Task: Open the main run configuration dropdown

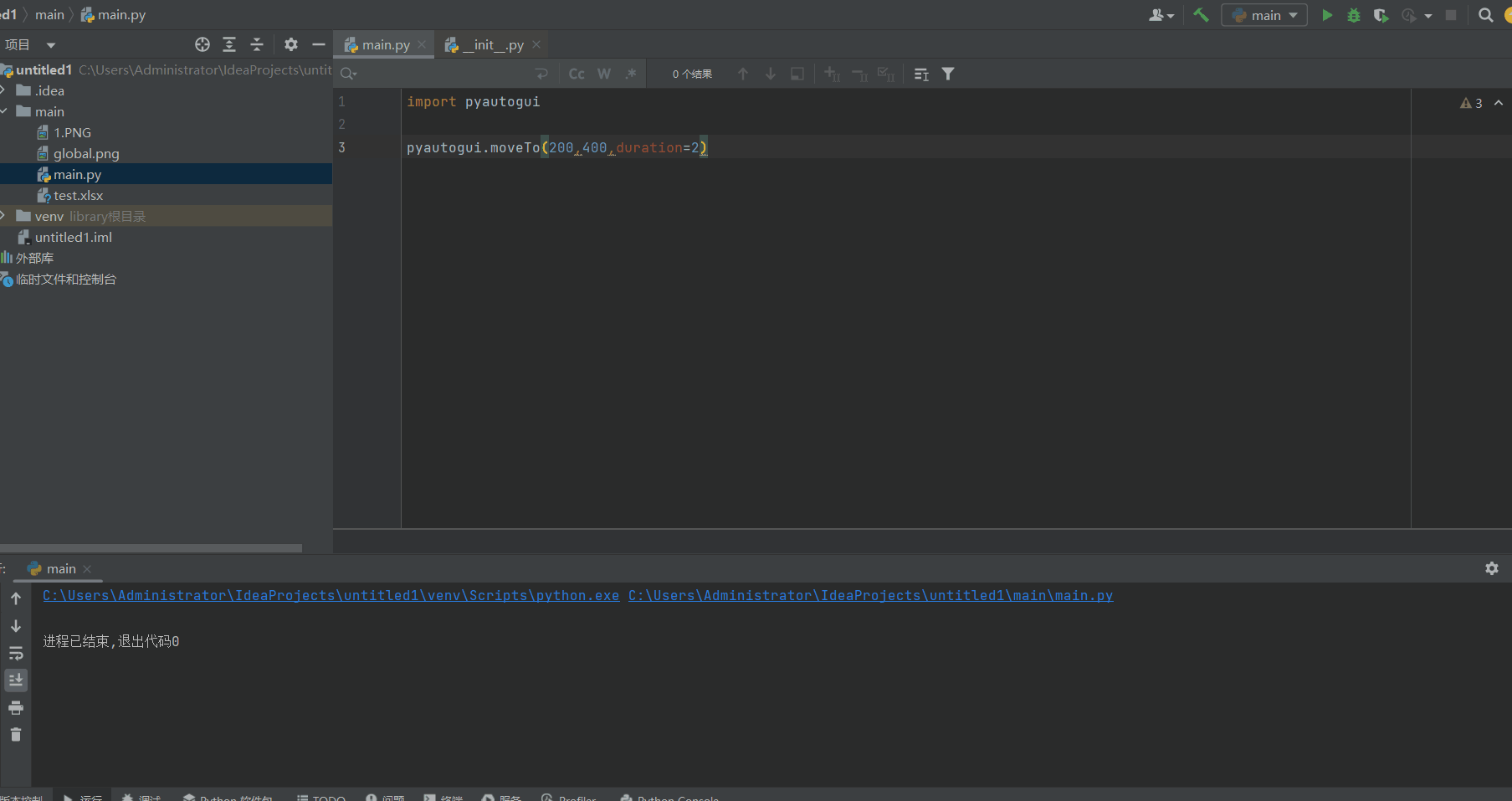Action: pyautogui.click(x=1264, y=15)
